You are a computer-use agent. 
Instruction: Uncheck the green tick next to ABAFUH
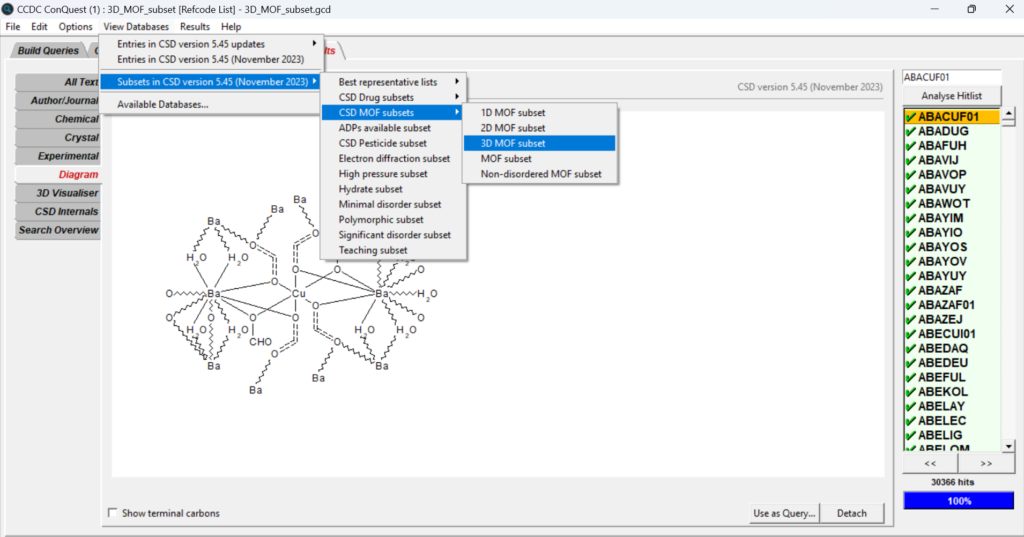pyautogui.click(x=910, y=145)
